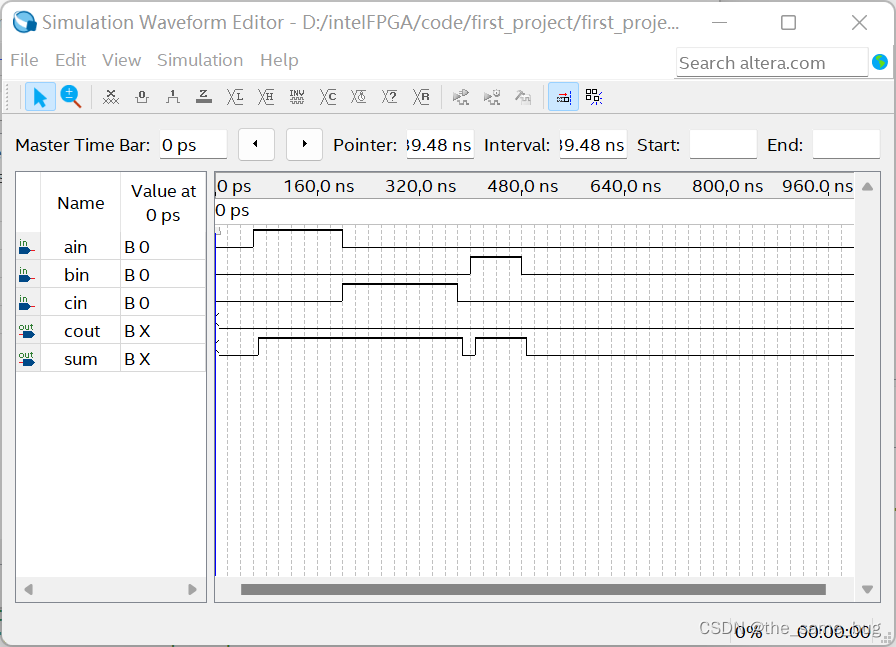Click the Name column header
This screenshot has height=647, width=896.
point(81,203)
